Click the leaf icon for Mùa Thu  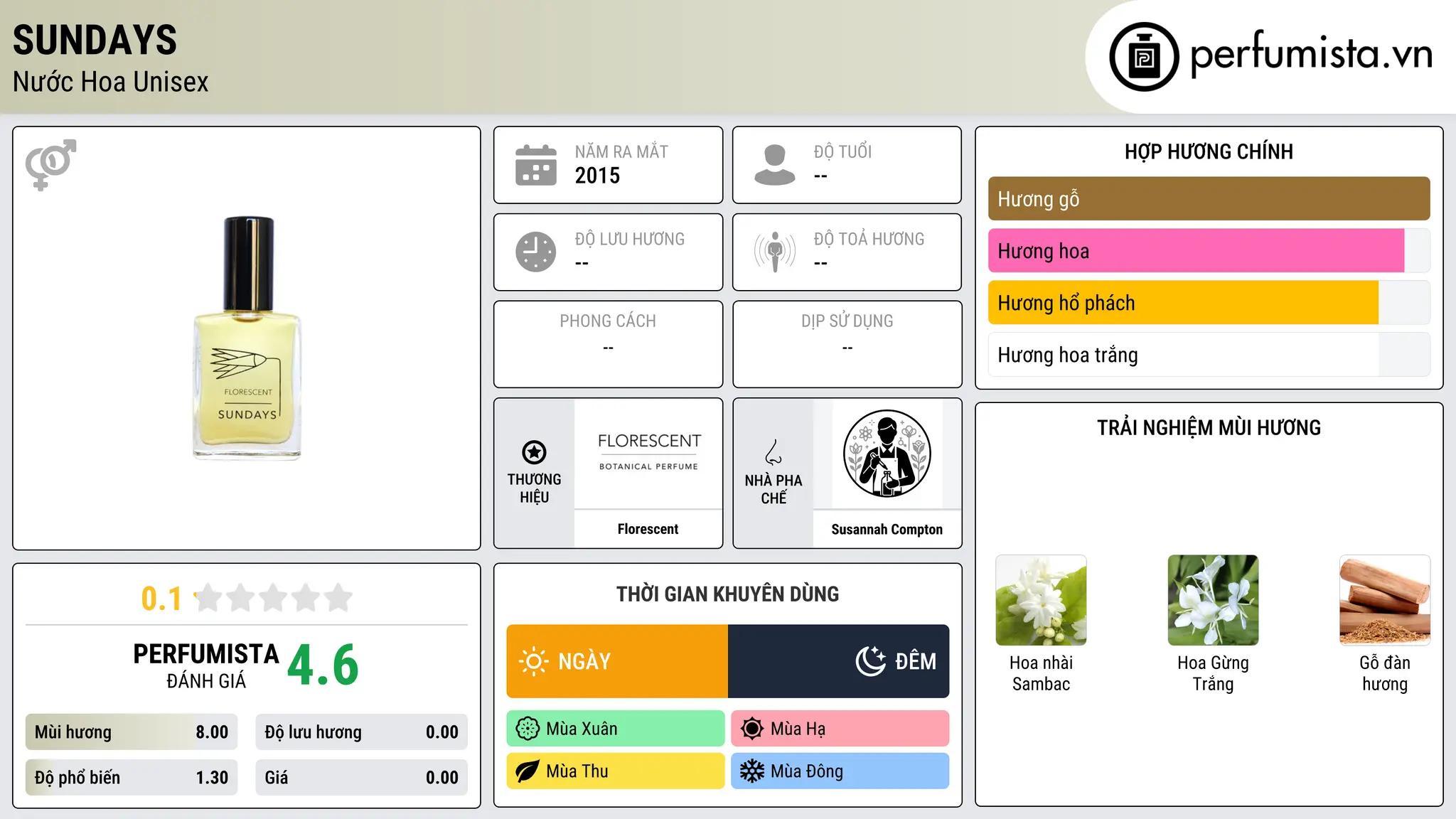coord(528,771)
